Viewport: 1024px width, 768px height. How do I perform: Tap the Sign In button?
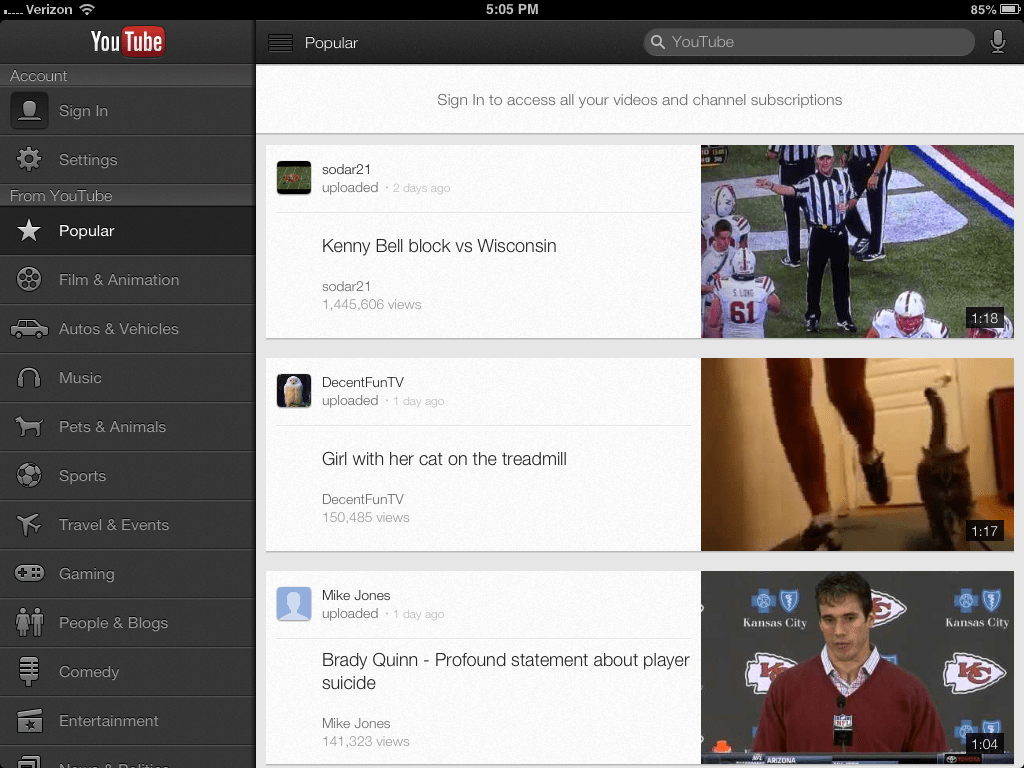tap(84, 111)
